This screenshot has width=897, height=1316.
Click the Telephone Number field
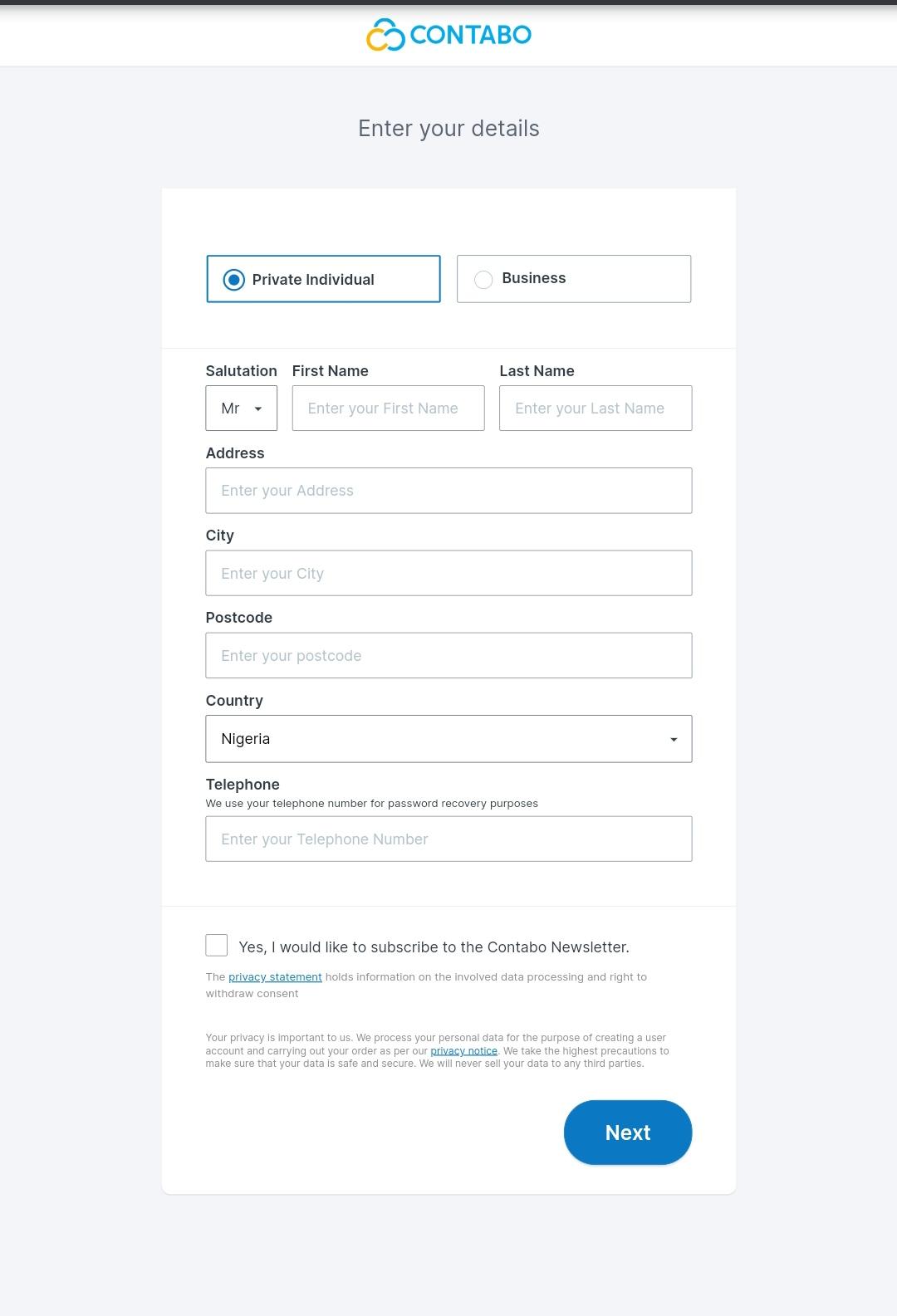[x=448, y=839]
